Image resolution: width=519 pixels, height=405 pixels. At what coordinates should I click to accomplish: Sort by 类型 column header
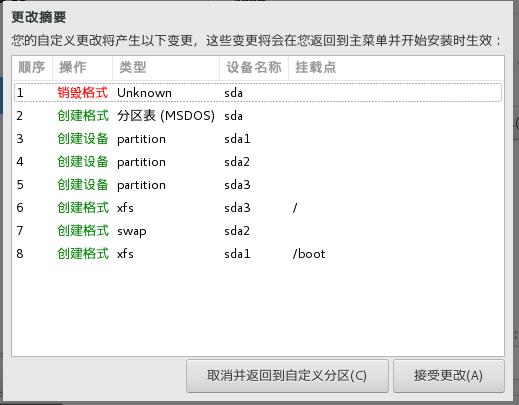click(x=166, y=68)
